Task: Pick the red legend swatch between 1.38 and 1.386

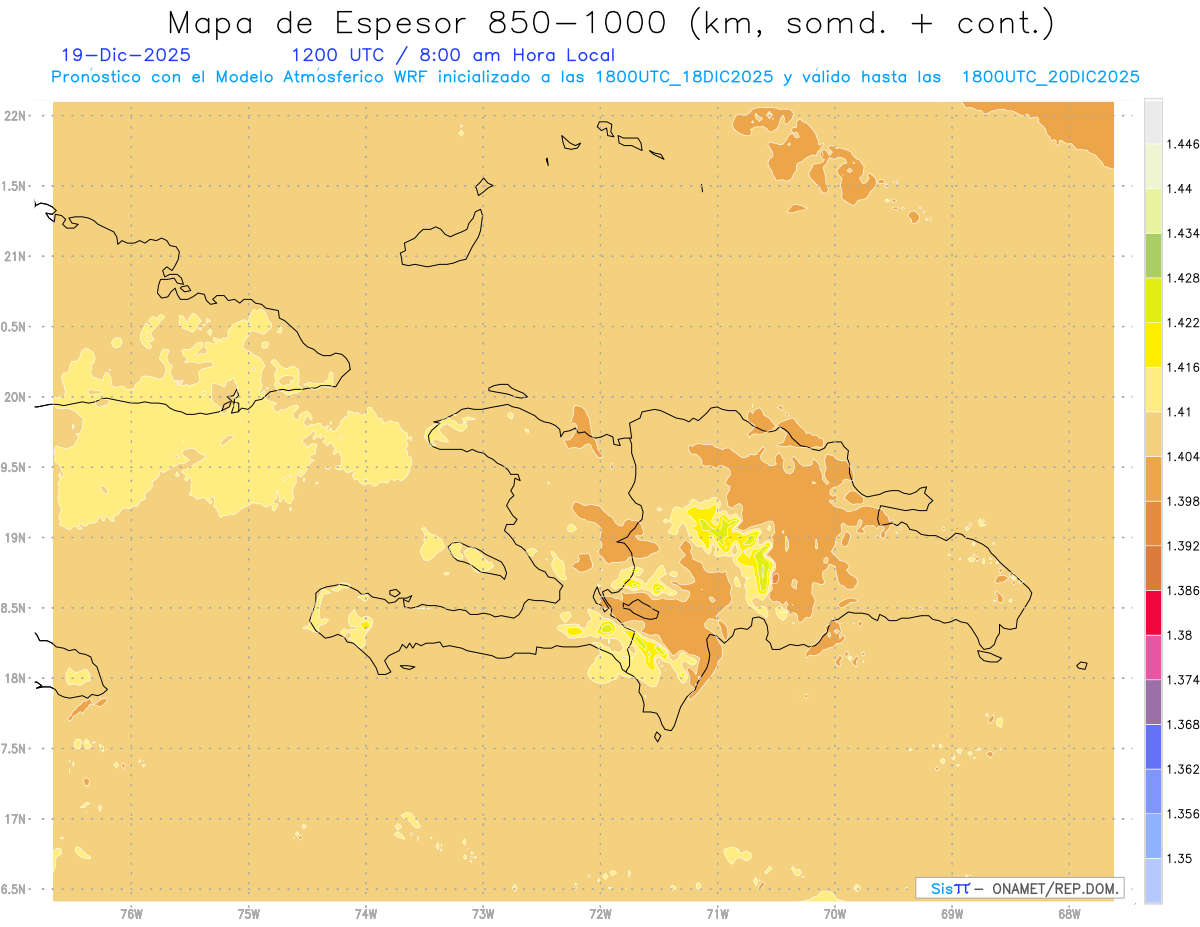Action: click(x=1153, y=613)
